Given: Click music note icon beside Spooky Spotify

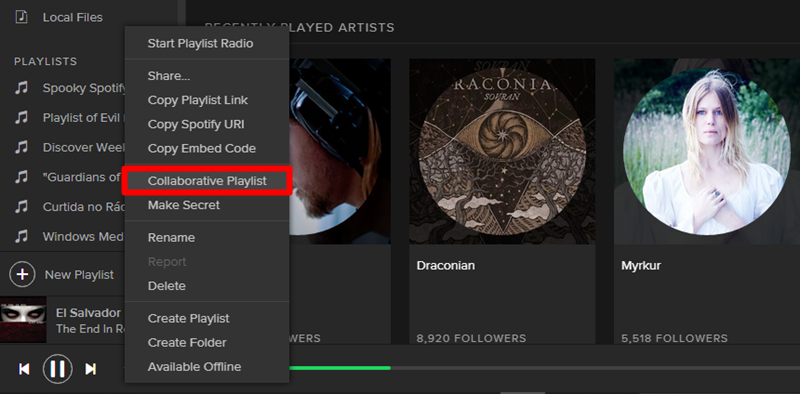Looking at the screenshot, I should 21,88.
